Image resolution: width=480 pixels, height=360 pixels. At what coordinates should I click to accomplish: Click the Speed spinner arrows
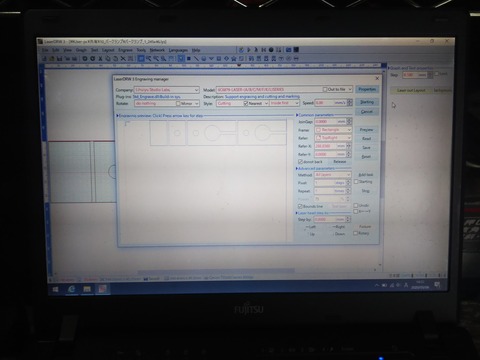(x=350, y=103)
